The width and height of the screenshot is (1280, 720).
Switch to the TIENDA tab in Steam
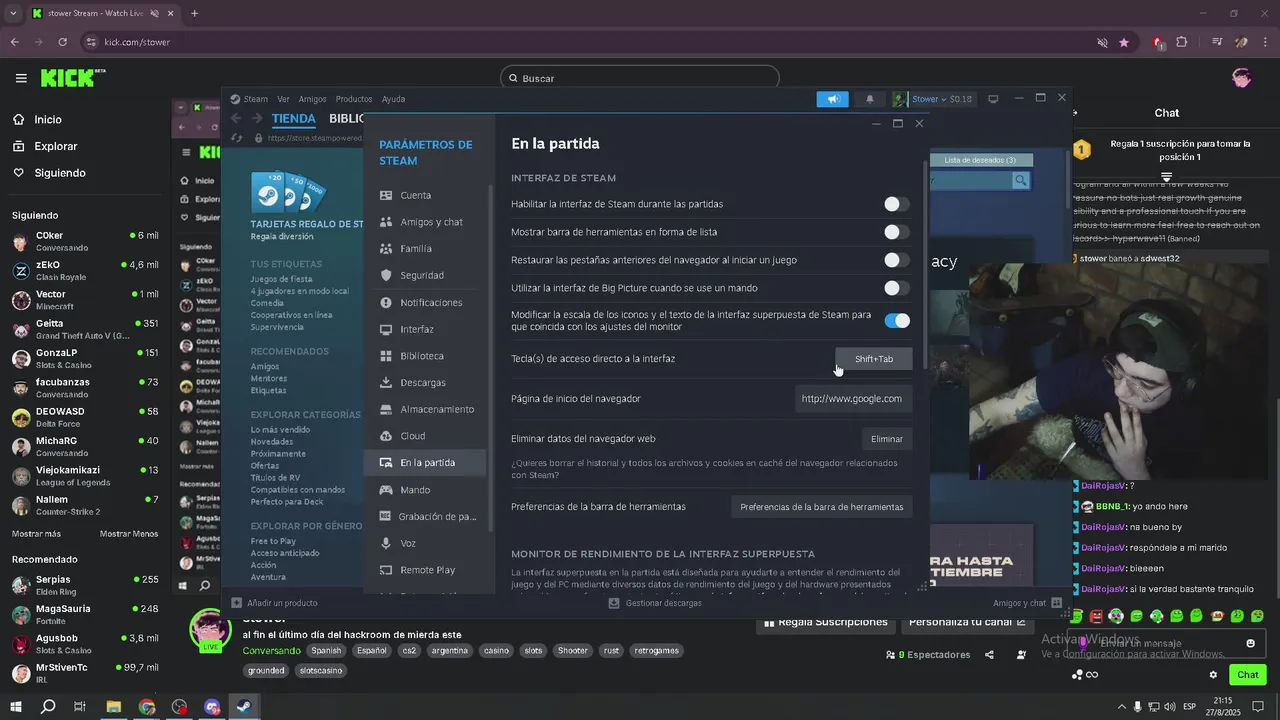(x=294, y=118)
